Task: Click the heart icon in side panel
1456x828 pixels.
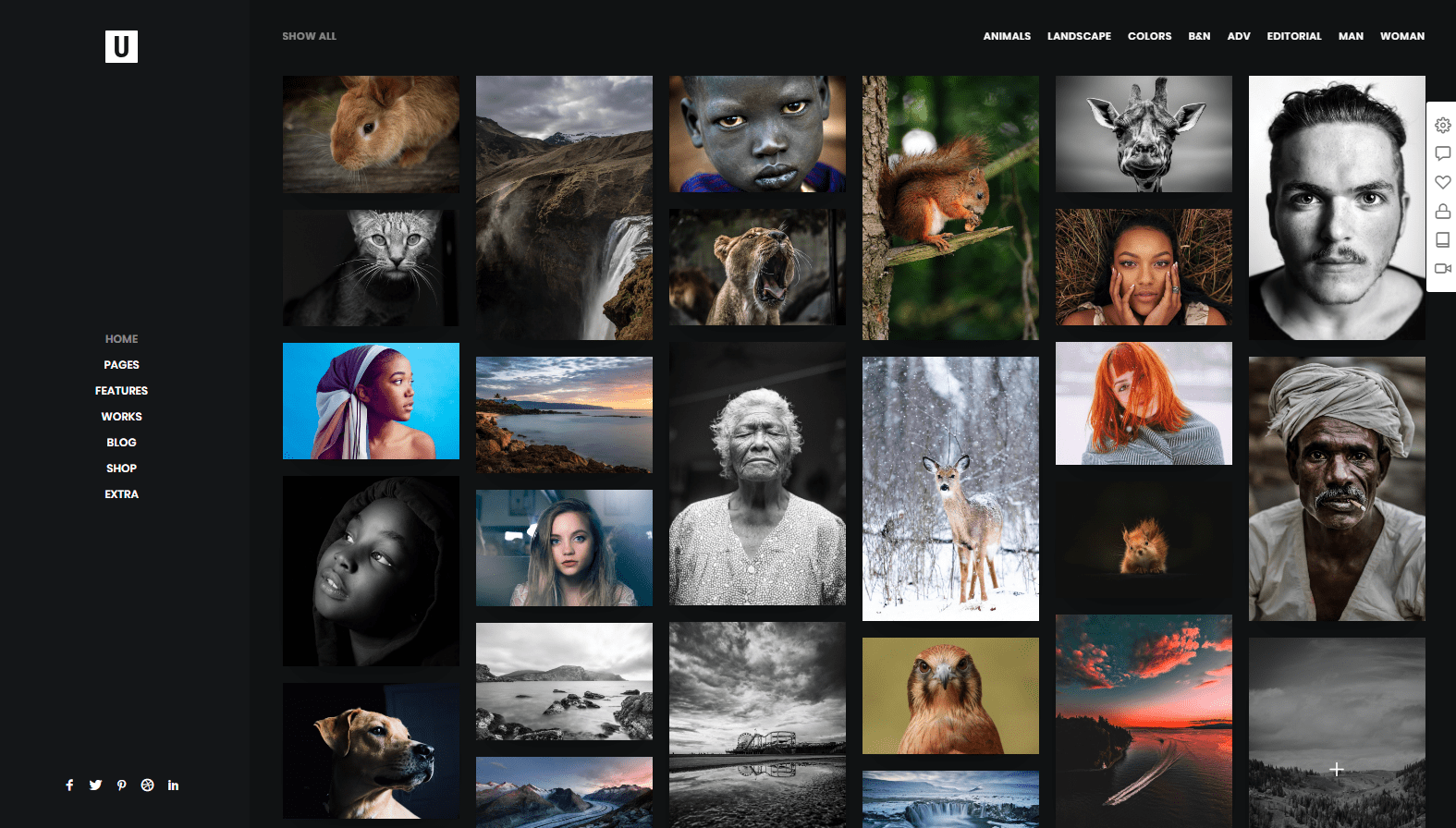Action: [1442, 182]
